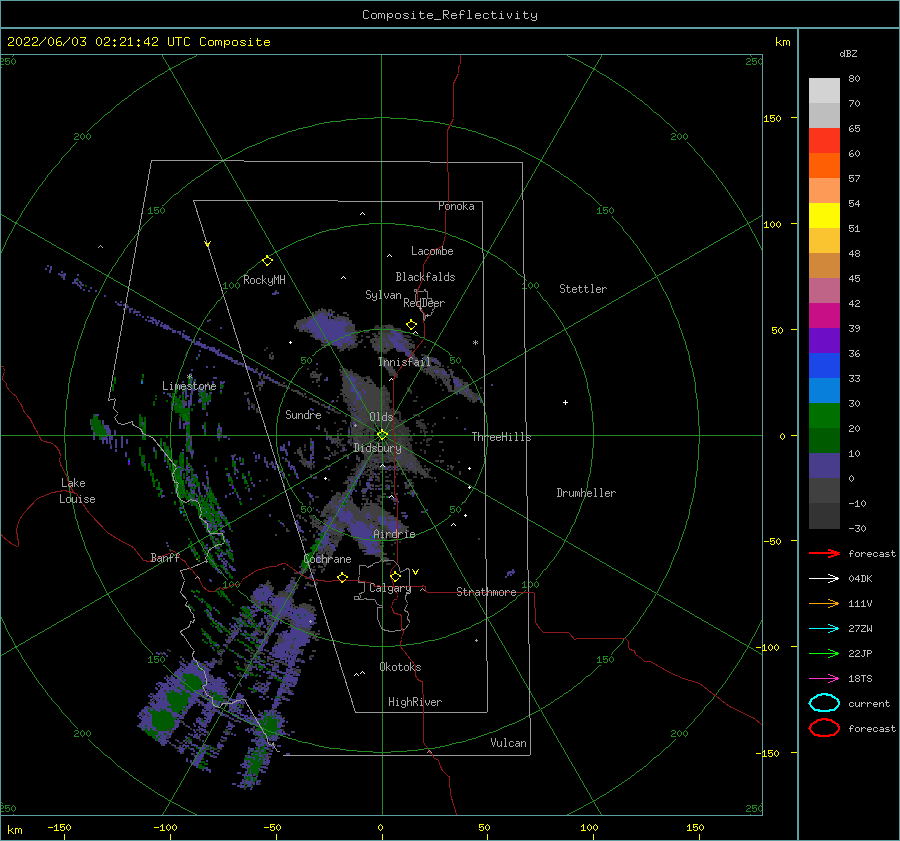Pick the purple 39 dBZ swatch

click(824, 340)
